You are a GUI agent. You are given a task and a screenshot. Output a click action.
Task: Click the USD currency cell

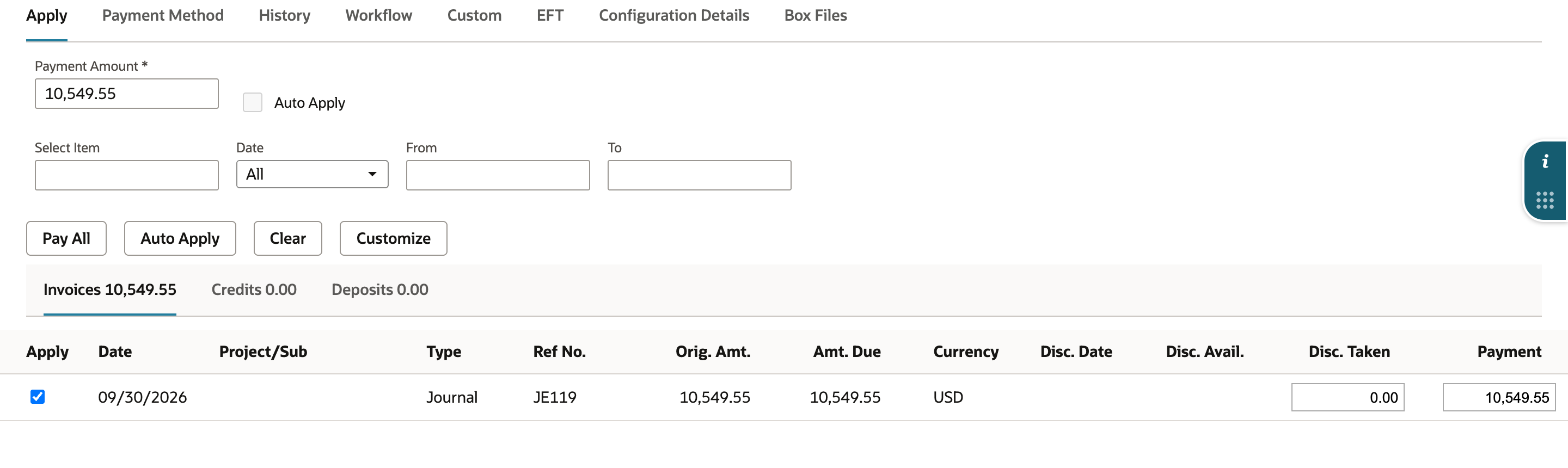(x=948, y=397)
